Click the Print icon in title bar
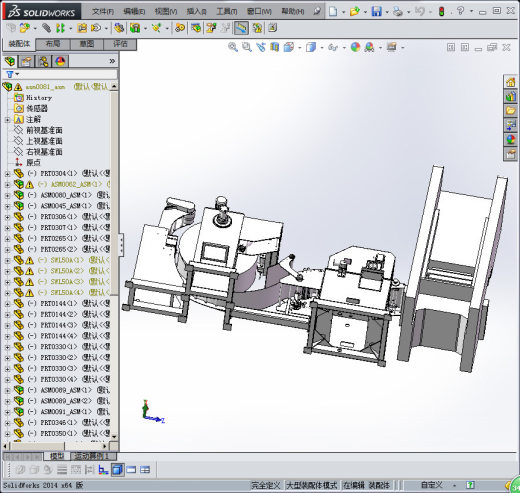 coord(398,12)
